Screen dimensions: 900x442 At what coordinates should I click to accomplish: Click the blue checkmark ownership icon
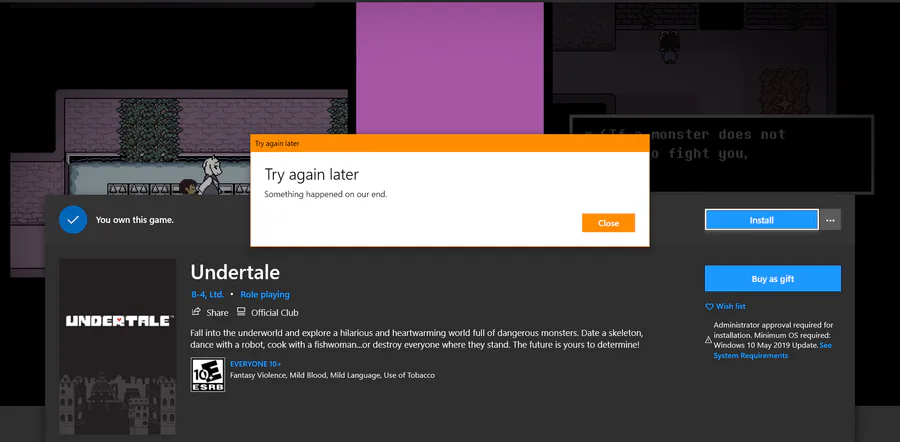coord(73,219)
